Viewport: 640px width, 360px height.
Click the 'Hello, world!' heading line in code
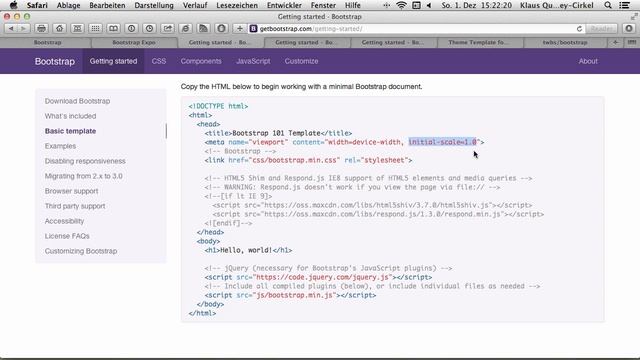(248, 250)
